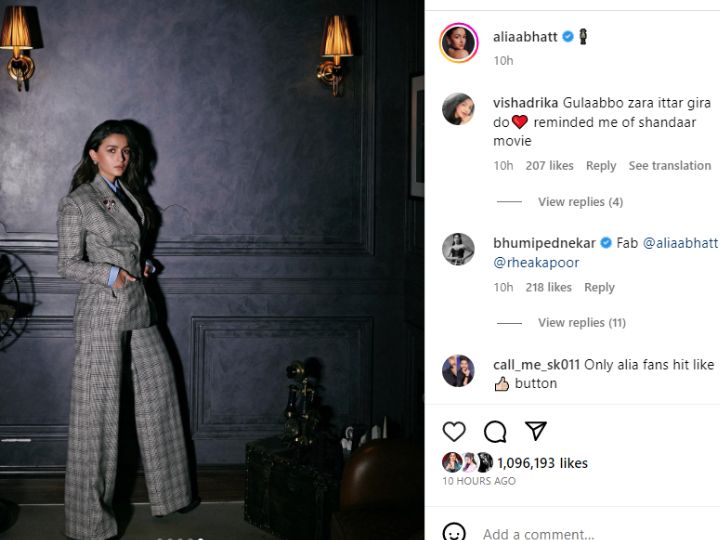Open emoji picker in the comment box
This screenshot has height=540, width=720.
(x=454, y=532)
